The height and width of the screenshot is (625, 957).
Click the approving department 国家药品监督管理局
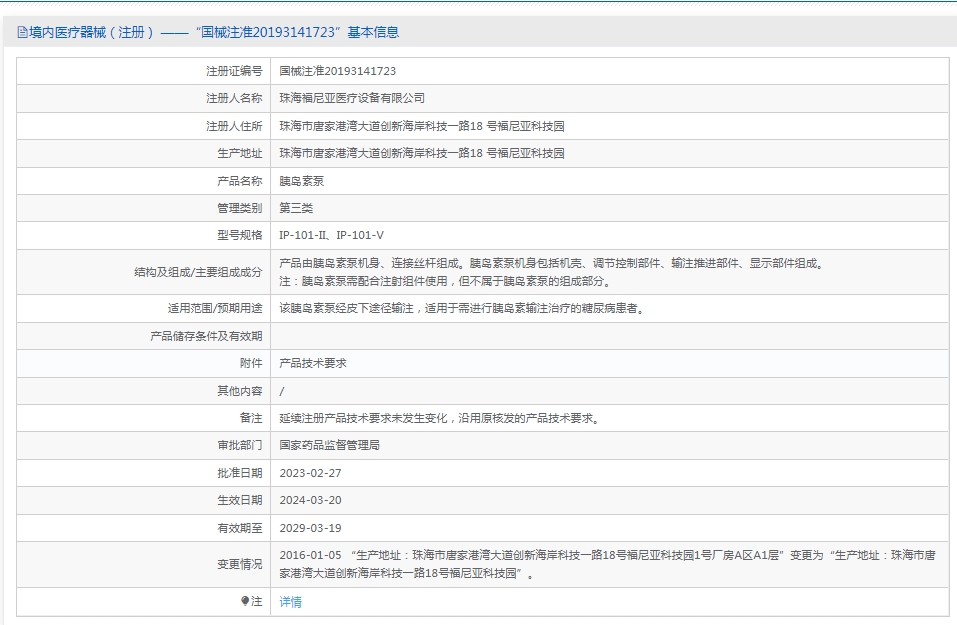click(330, 445)
